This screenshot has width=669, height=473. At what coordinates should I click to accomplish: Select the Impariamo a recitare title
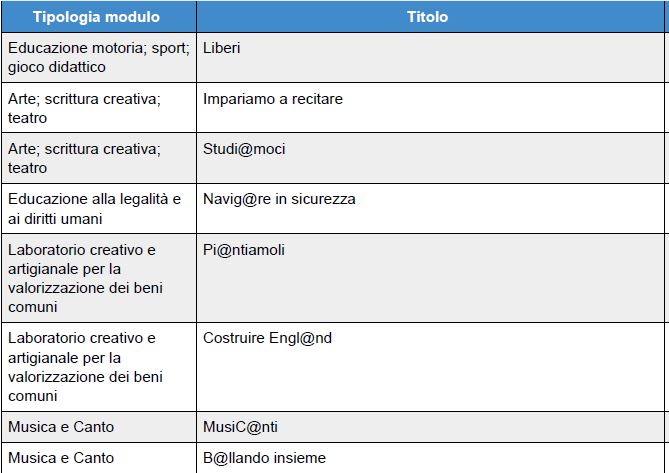pyautogui.click(x=273, y=99)
